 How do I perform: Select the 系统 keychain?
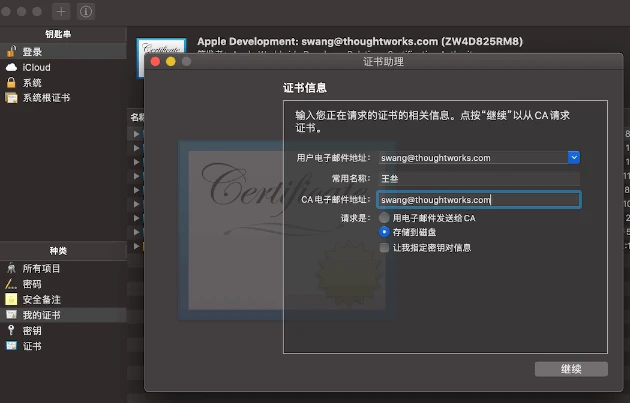tap(32, 82)
